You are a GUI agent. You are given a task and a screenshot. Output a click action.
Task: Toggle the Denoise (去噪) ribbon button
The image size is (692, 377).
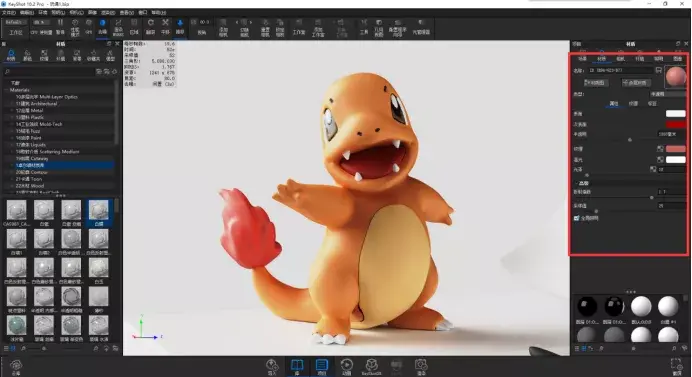[102, 26]
